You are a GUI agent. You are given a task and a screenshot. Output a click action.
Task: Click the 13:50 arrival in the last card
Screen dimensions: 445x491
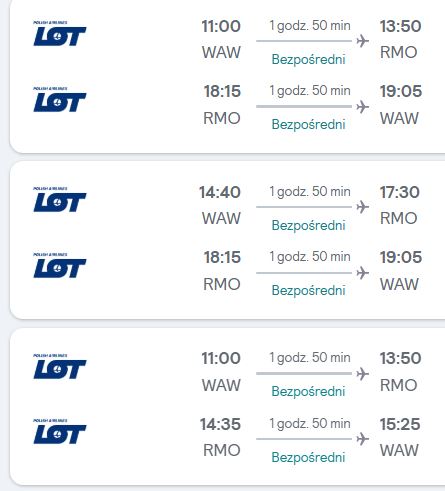tap(400, 358)
